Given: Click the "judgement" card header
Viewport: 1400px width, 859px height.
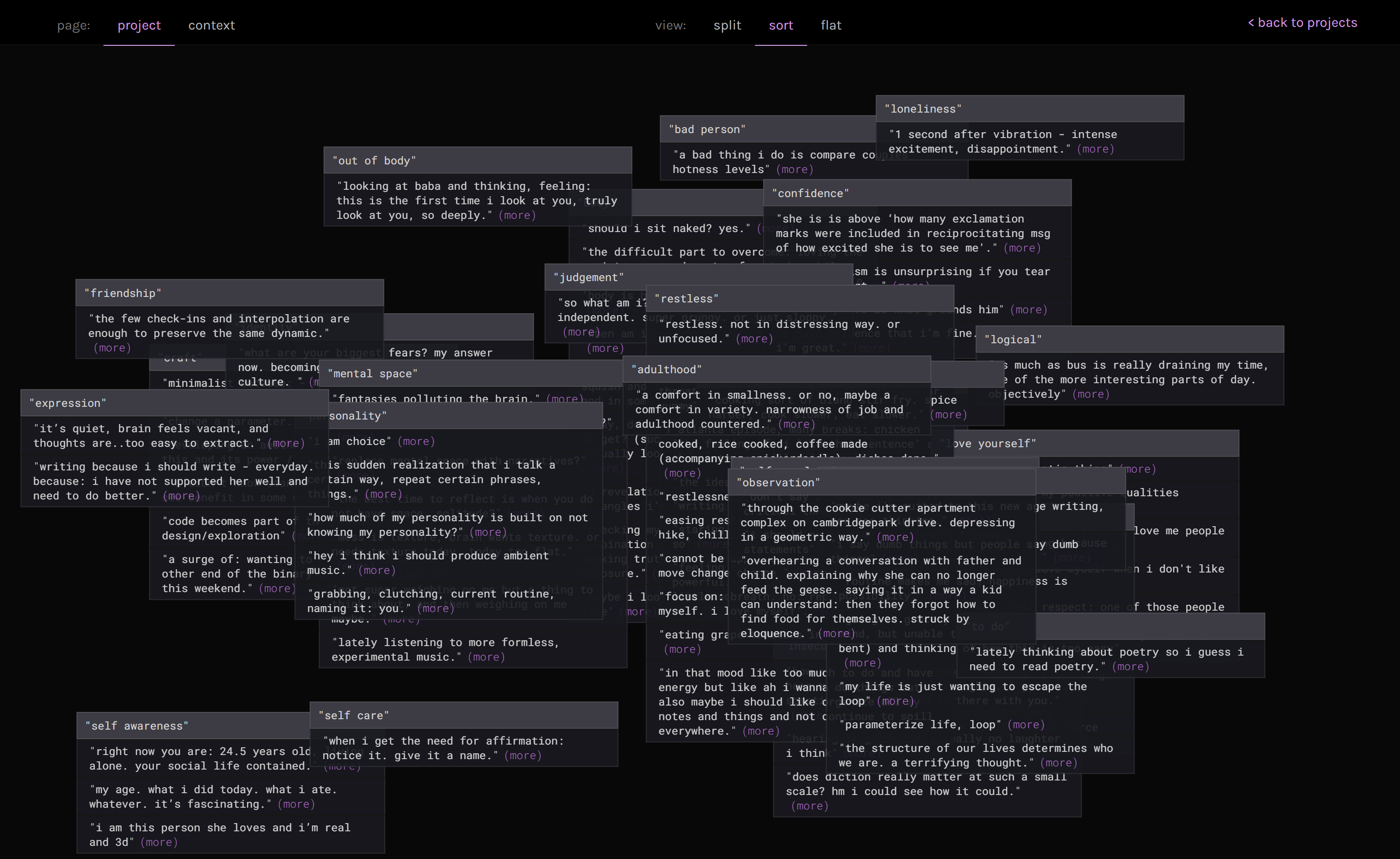Looking at the screenshot, I should 698,276.
